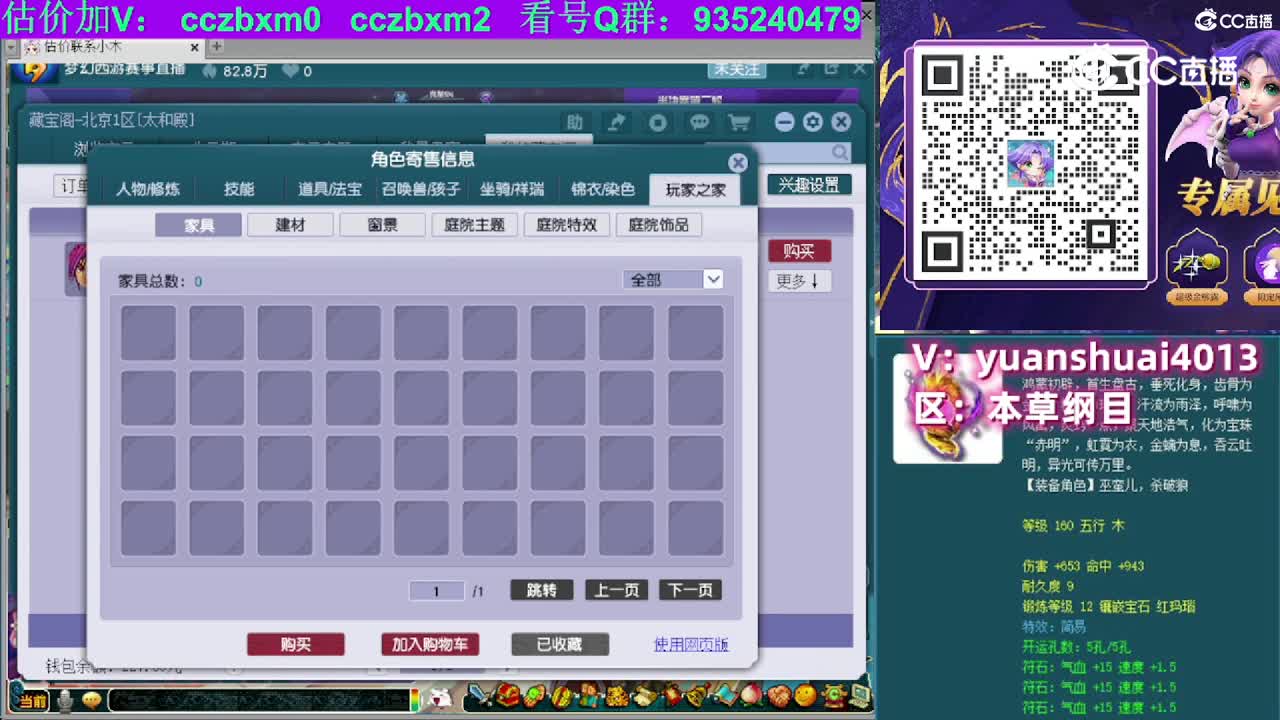Select the 庭院特效 sub-tab
Image resolution: width=1280 pixels, height=720 pixels.
click(566, 225)
